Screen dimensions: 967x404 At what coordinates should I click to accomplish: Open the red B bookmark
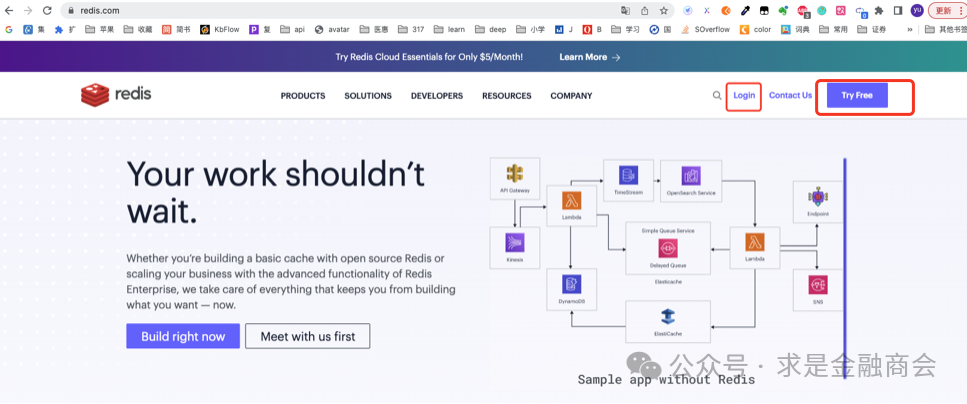[592, 29]
